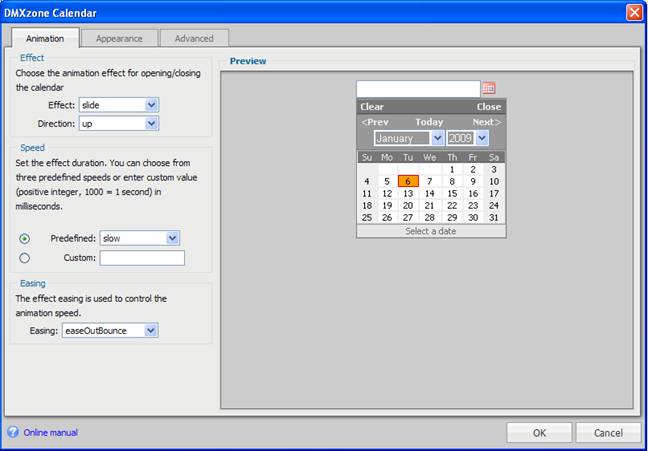Select day 30 in the calendar

(473, 217)
